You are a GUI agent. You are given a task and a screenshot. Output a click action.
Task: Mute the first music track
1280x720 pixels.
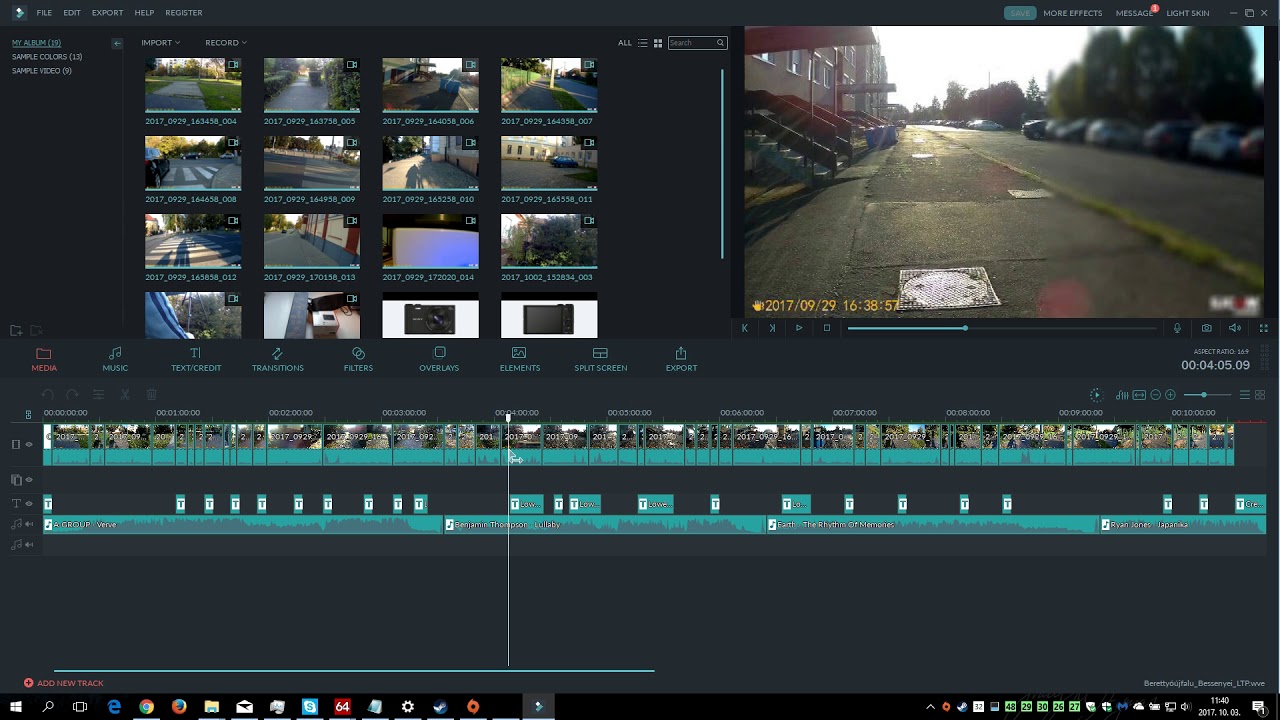[x=29, y=524]
